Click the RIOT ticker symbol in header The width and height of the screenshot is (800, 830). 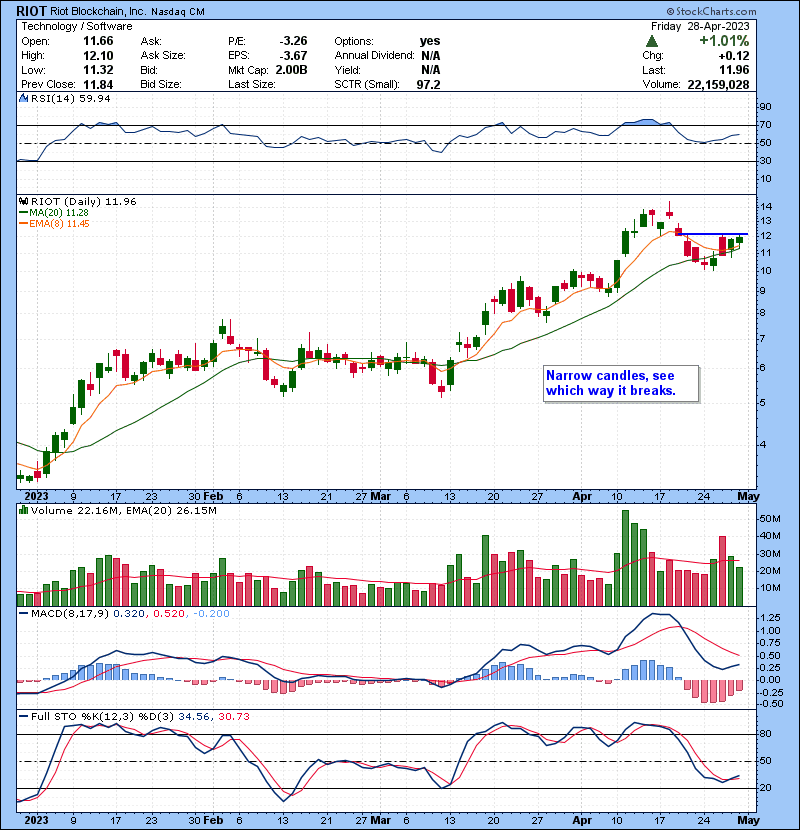pyautogui.click(x=32, y=11)
